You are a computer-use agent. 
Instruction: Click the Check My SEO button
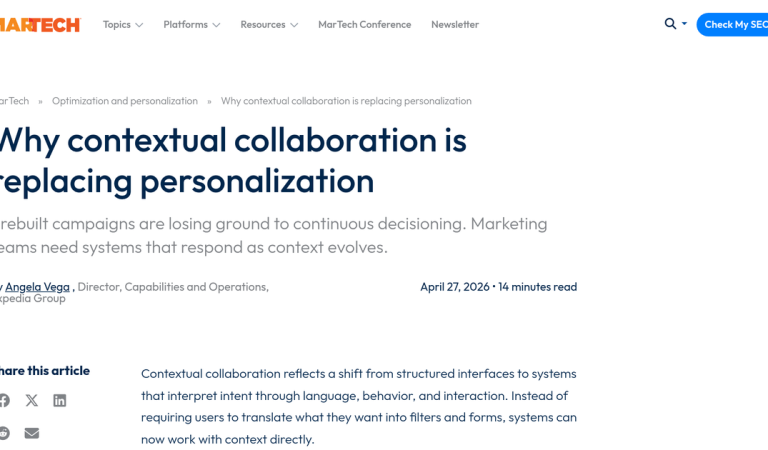(x=733, y=24)
